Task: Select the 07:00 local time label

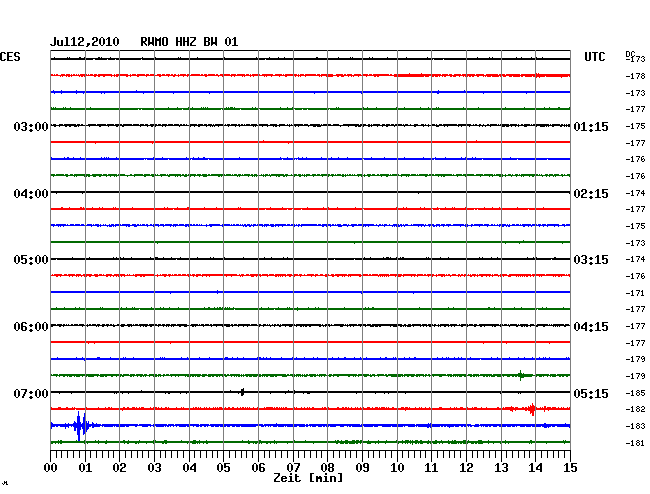Action: [x=31, y=393]
